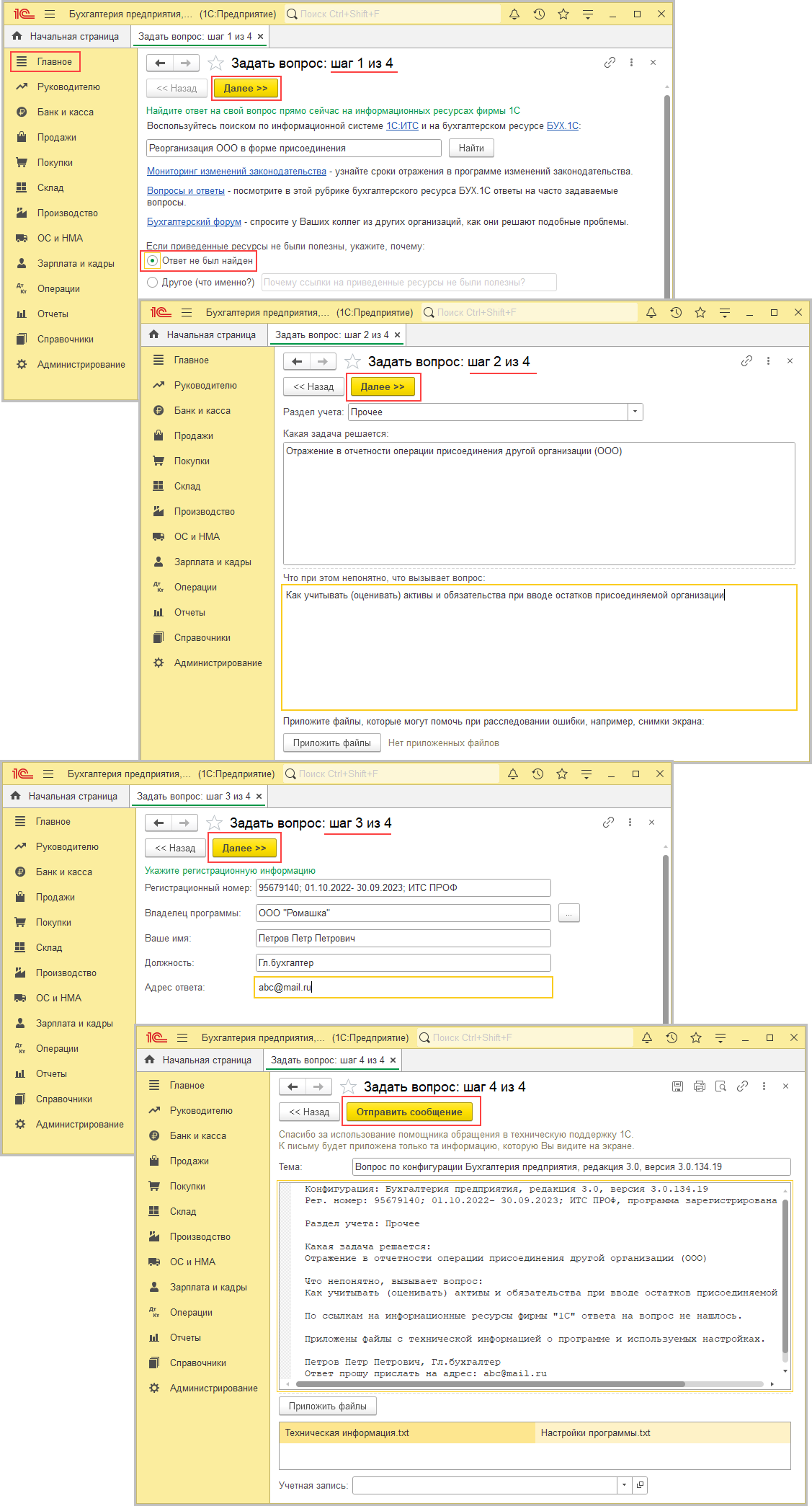Click 'Найти' next to the search query
The image size is (812, 1506).
click(x=471, y=149)
